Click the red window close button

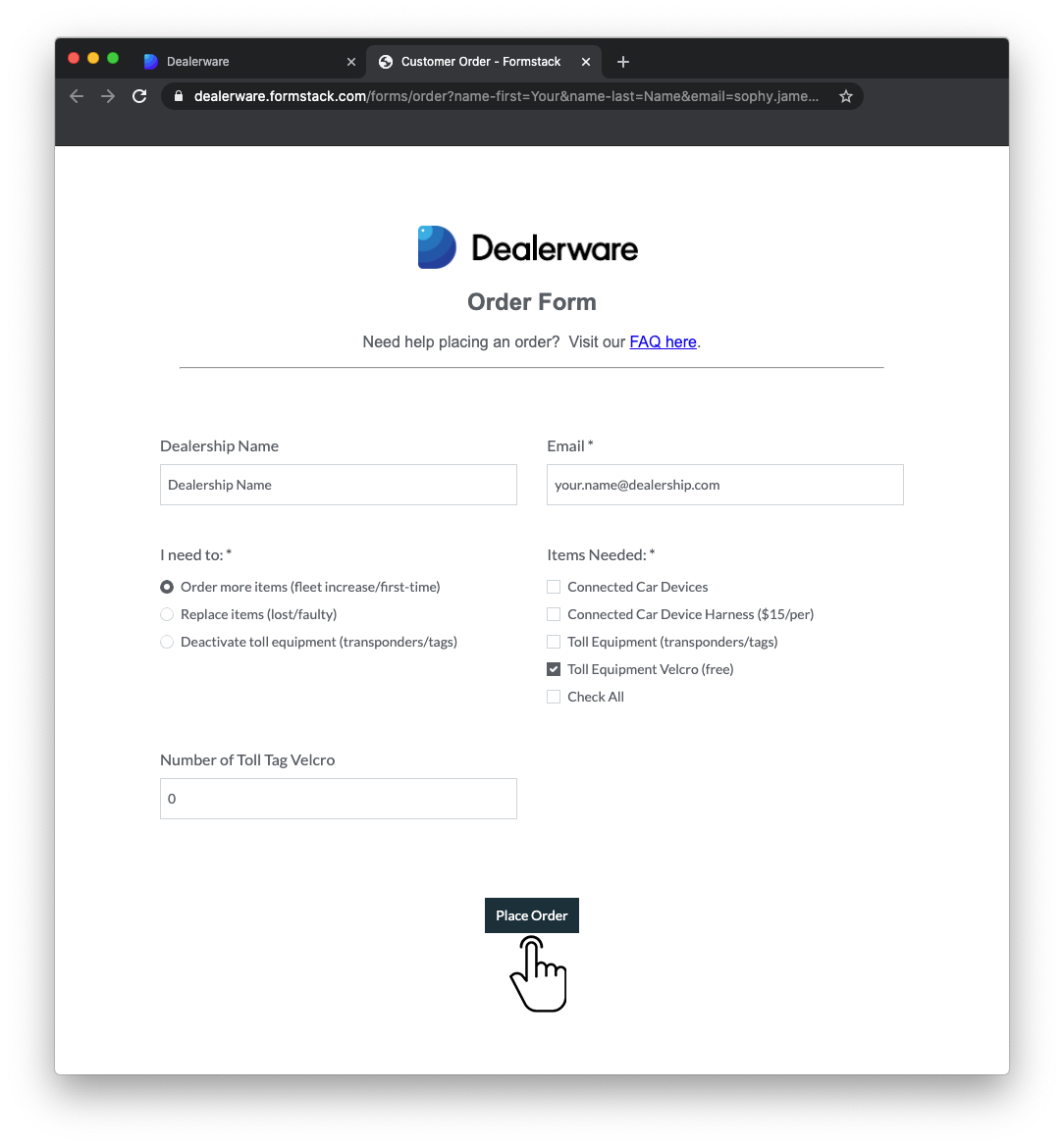click(74, 59)
